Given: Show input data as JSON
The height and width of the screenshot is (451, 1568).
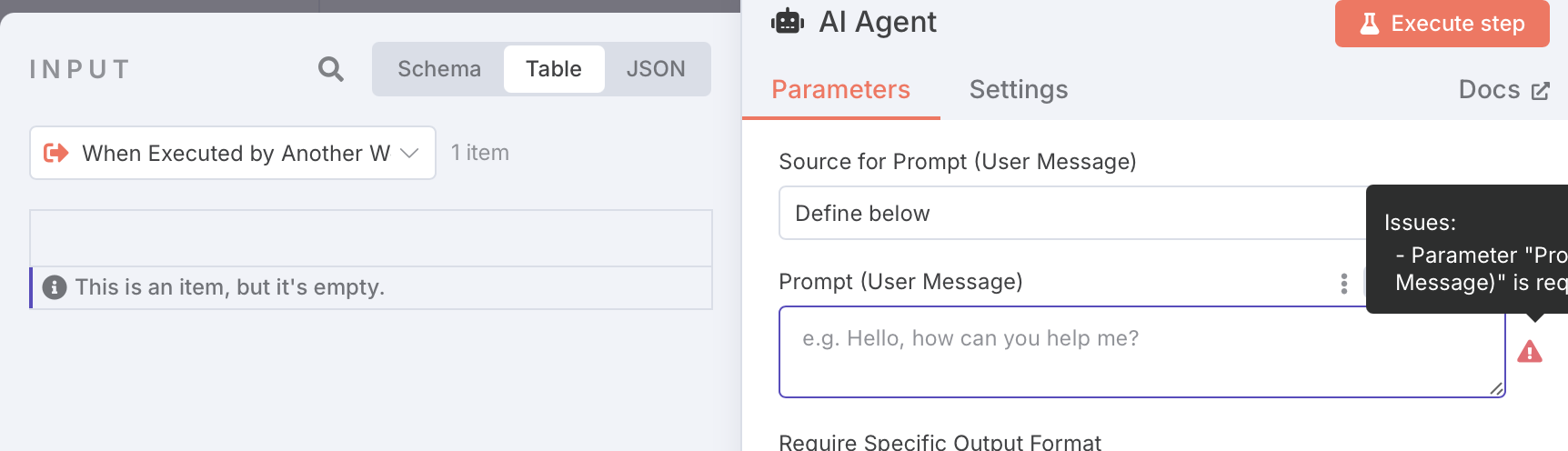Looking at the screenshot, I should coord(656,69).
